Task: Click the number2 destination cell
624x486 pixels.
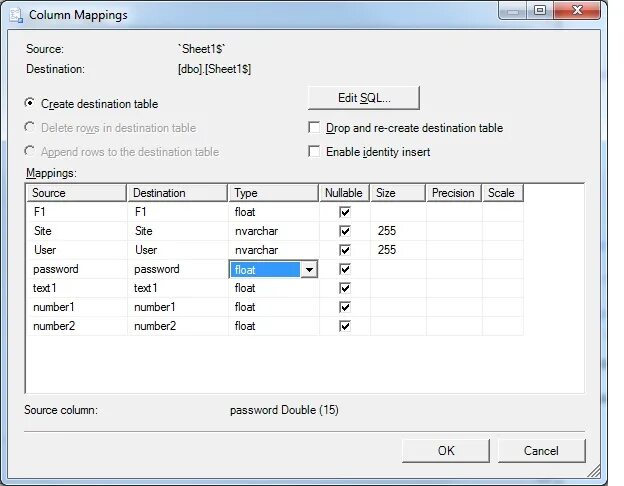Action: [178, 326]
